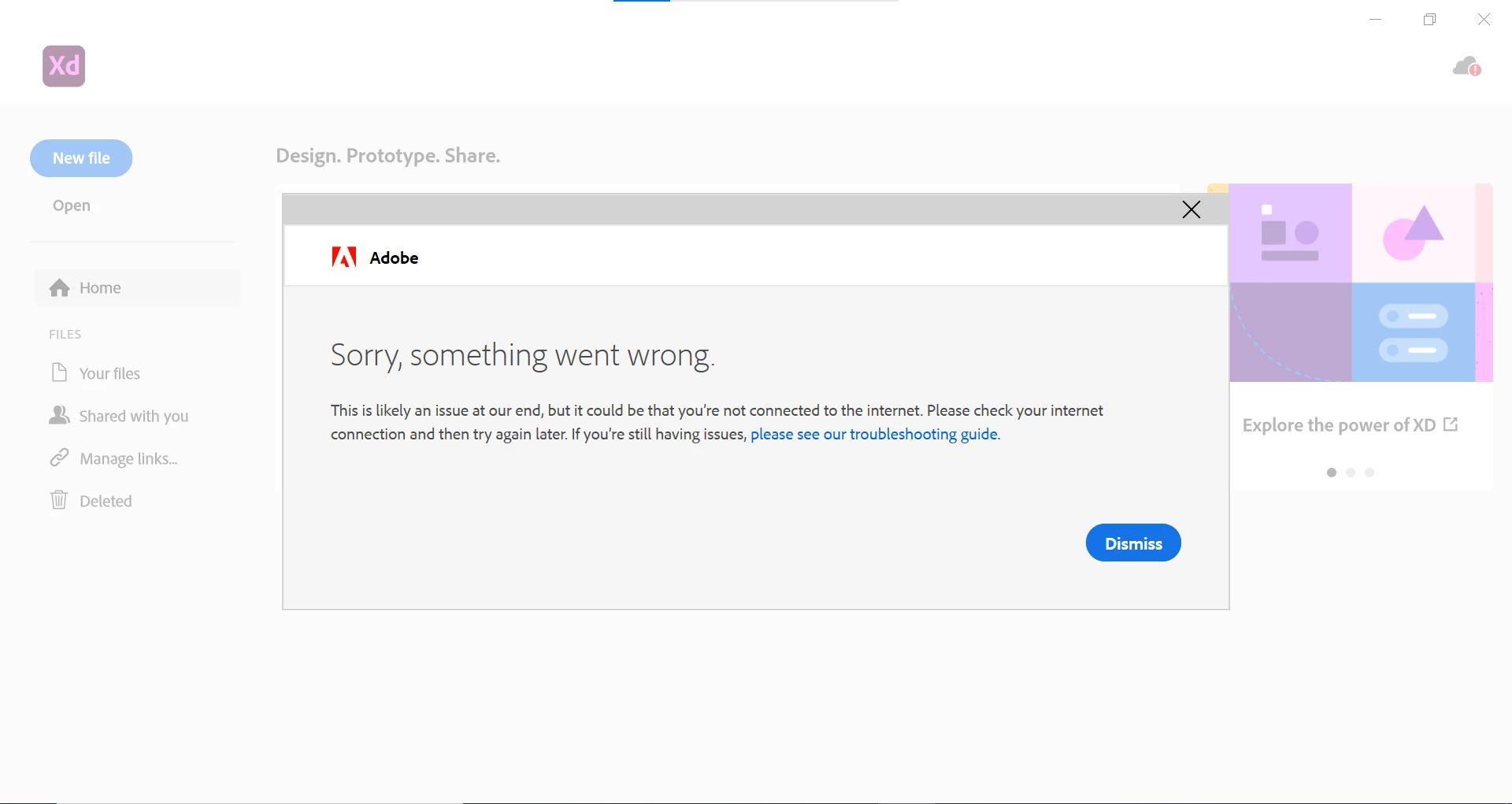The width and height of the screenshot is (1512, 804).
Task: Close the error dialog with X
Action: [1191, 209]
